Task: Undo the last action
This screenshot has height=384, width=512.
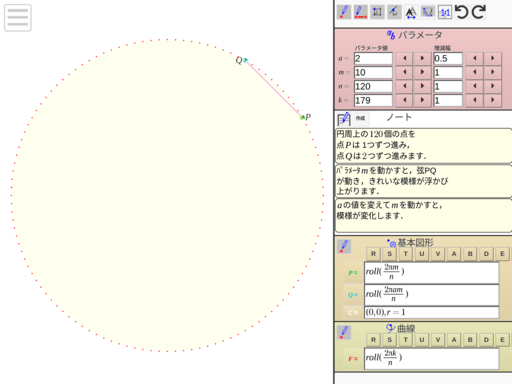Action: 462,12
